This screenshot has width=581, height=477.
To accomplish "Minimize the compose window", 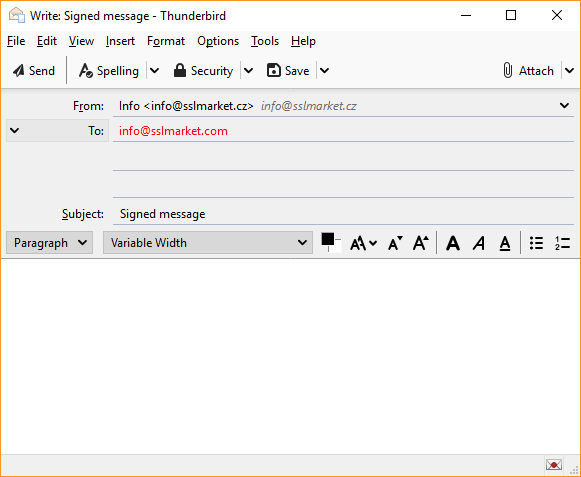I will tap(466, 16).
